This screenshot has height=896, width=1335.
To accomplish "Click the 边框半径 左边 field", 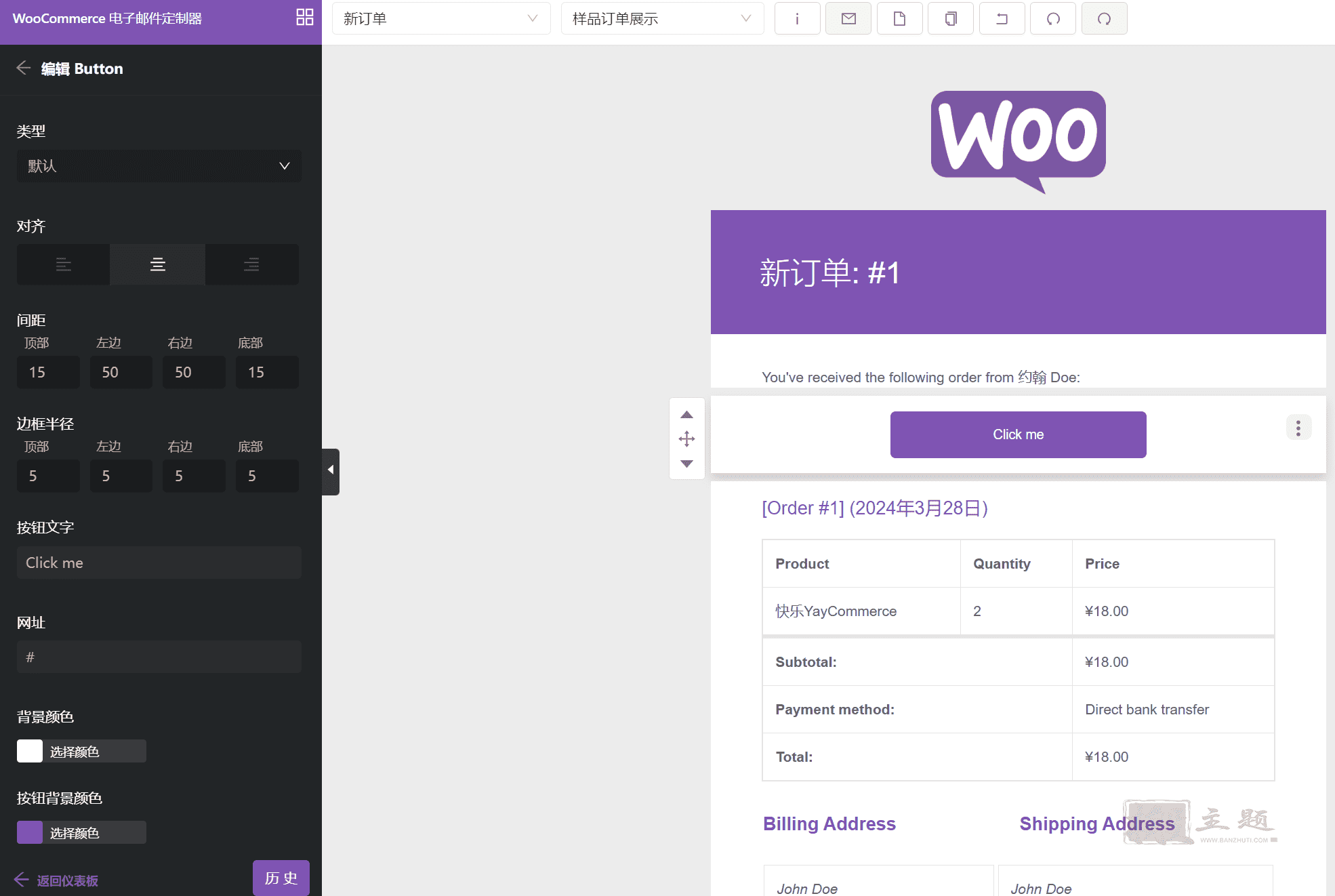I will pos(121,476).
